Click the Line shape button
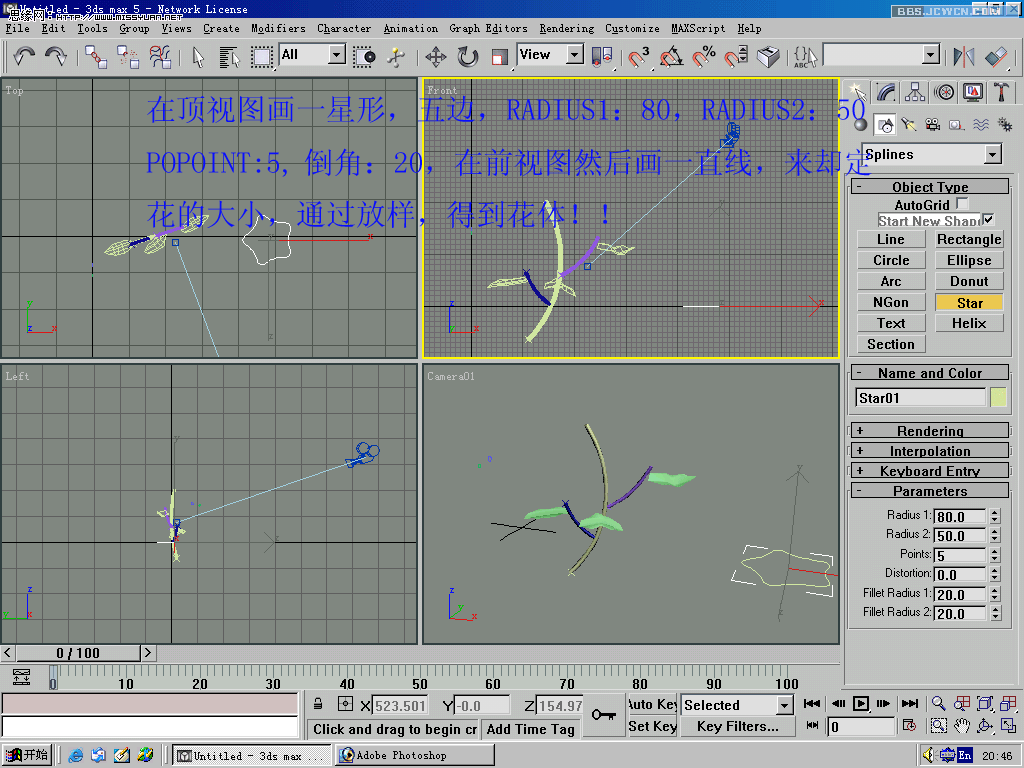Screen dimensions: 1024x768 [891, 240]
